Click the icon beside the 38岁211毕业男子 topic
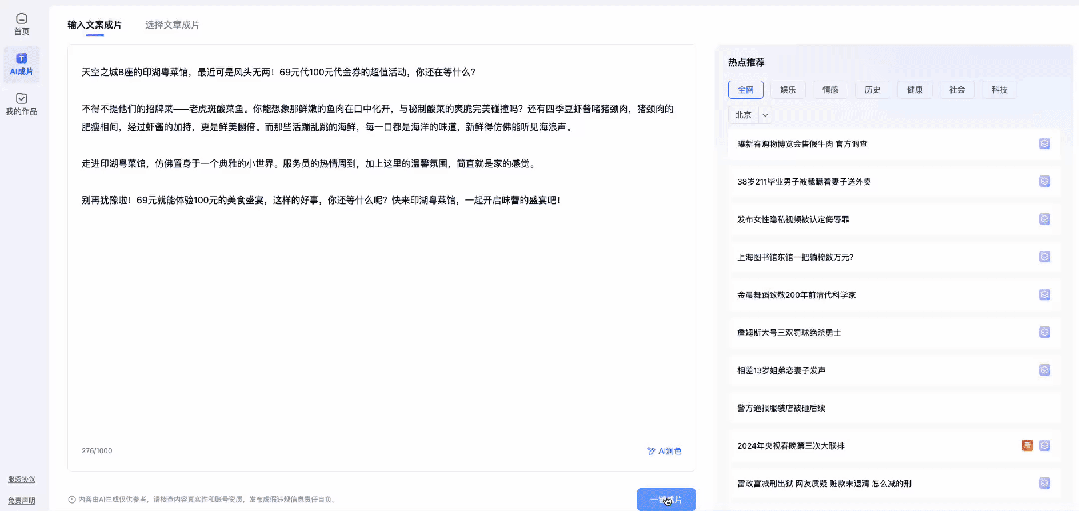Image resolution: width=1079 pixels, height=511 pixels. (1044, 182)
